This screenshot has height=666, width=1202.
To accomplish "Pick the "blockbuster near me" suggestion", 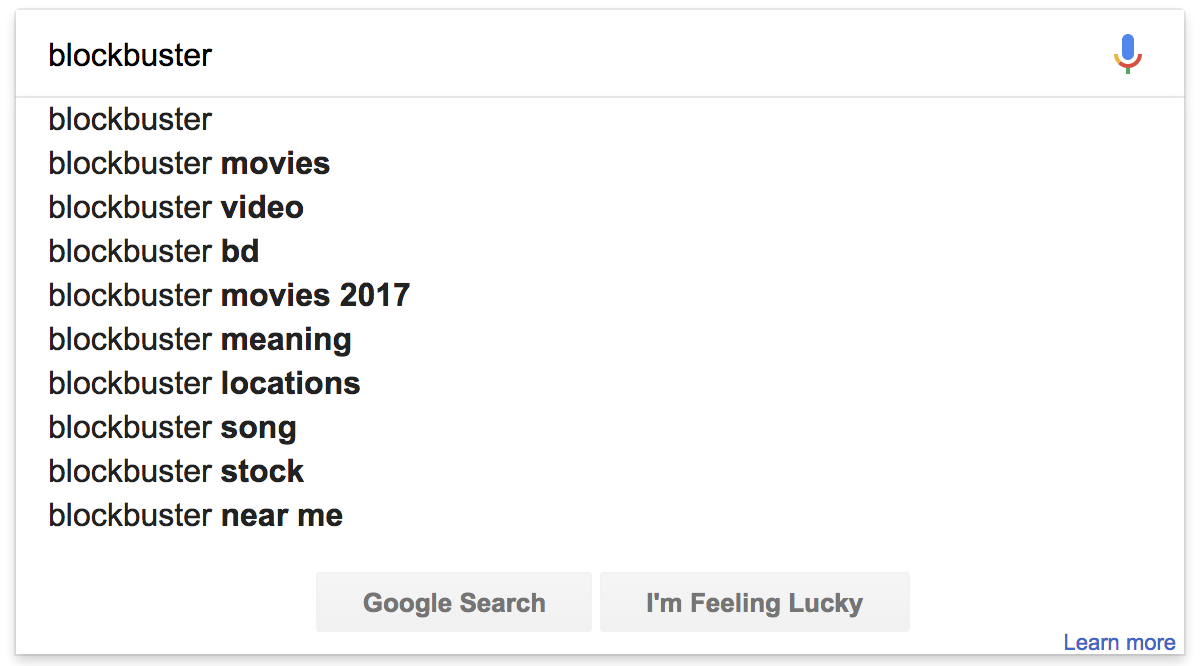I will pyautogui.click(x=600, y=516).
